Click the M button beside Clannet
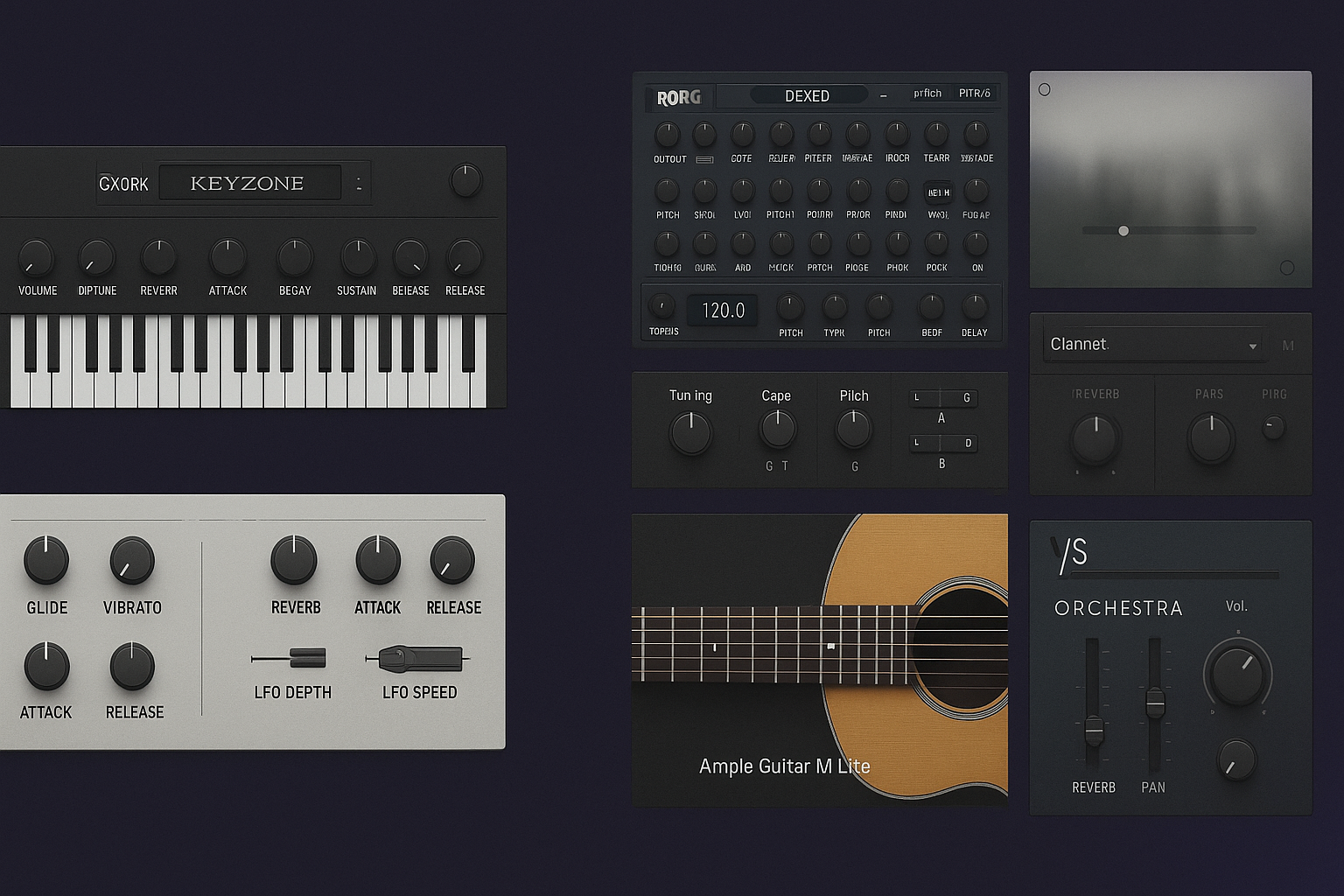 [1288, 346]
